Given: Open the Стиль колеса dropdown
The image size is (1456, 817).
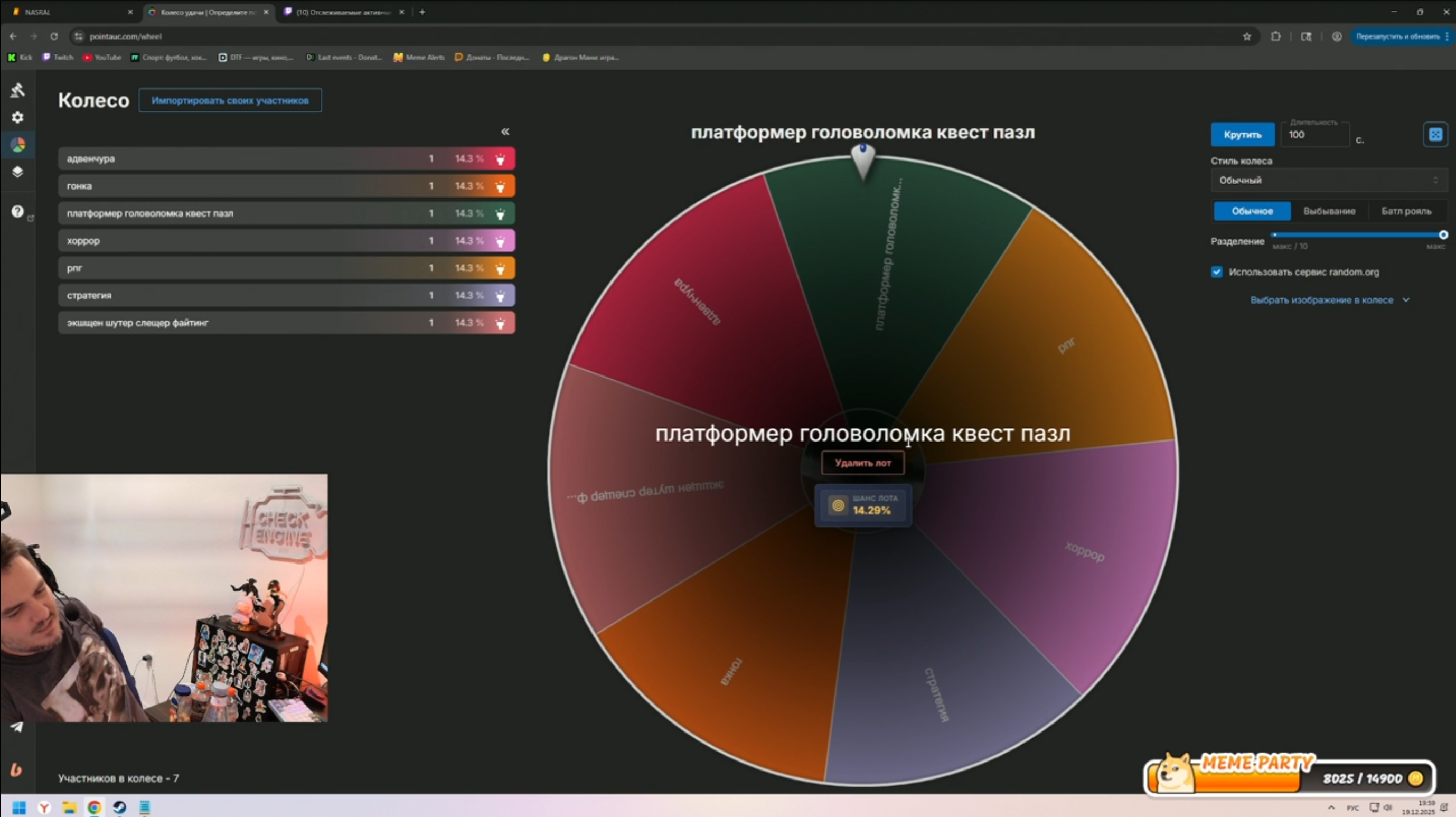Looking at the screenshot, I should 1328,181.
